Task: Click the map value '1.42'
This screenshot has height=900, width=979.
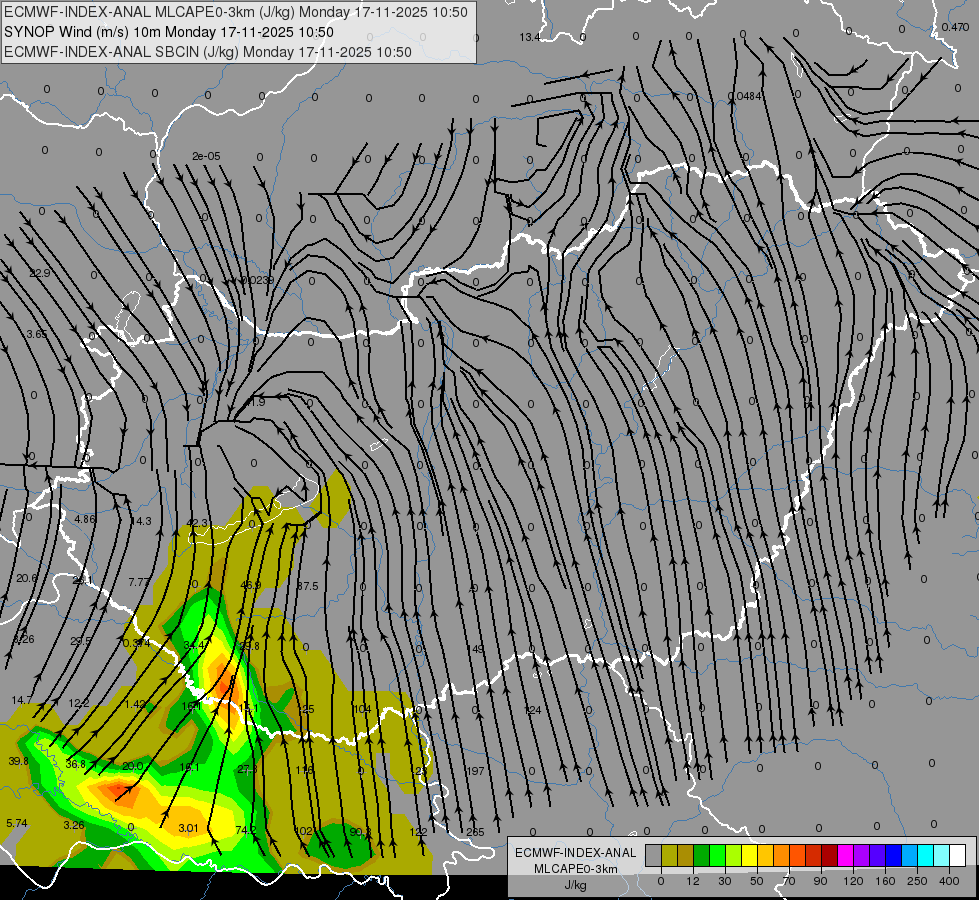Action: coord(135,705)
